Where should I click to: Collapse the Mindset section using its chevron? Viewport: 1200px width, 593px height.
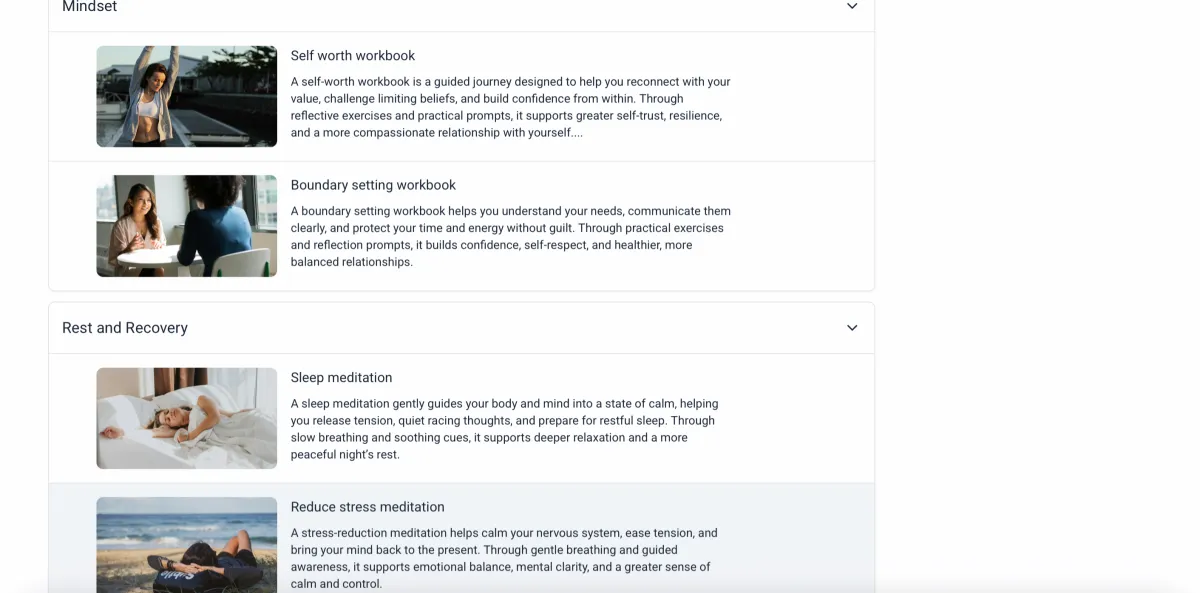(x=852, y=6)
